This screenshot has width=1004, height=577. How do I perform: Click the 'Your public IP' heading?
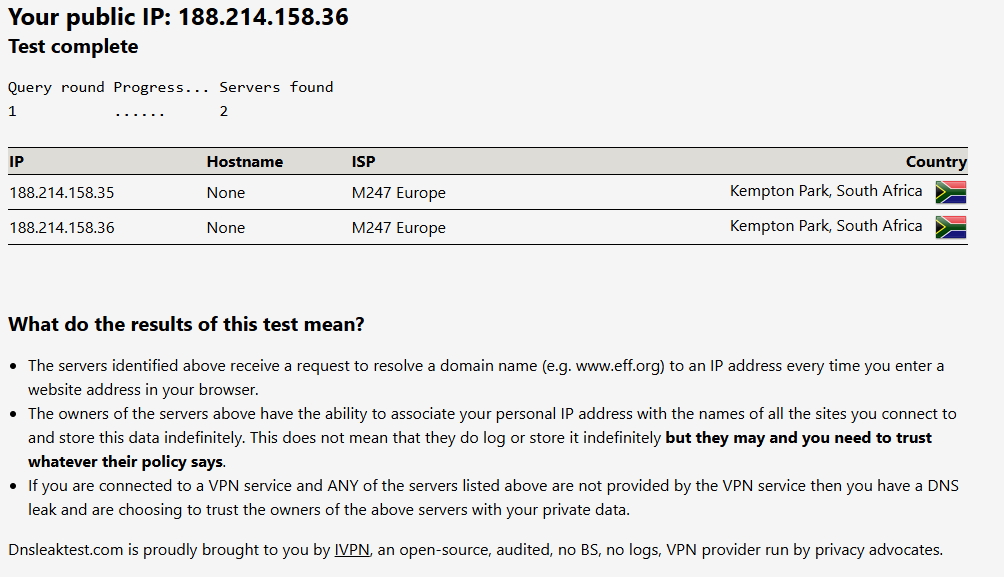point(178,17)
